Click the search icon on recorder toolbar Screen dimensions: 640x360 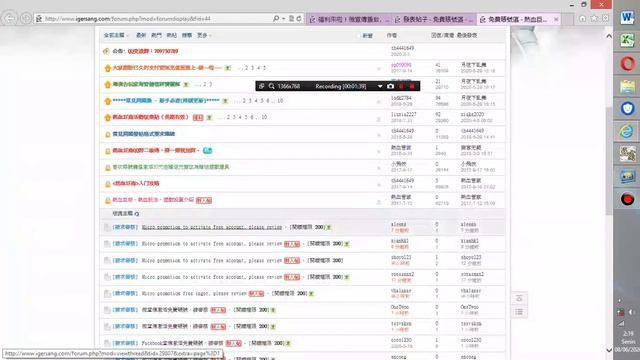(x=271, y=86)
